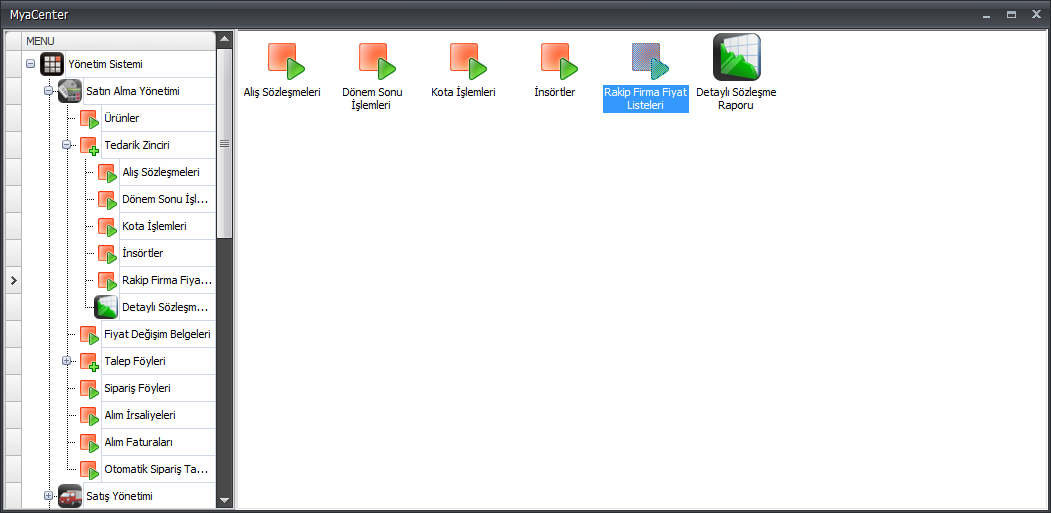Click Fiyat Değişim Belgeleri label

coord(158,334)
